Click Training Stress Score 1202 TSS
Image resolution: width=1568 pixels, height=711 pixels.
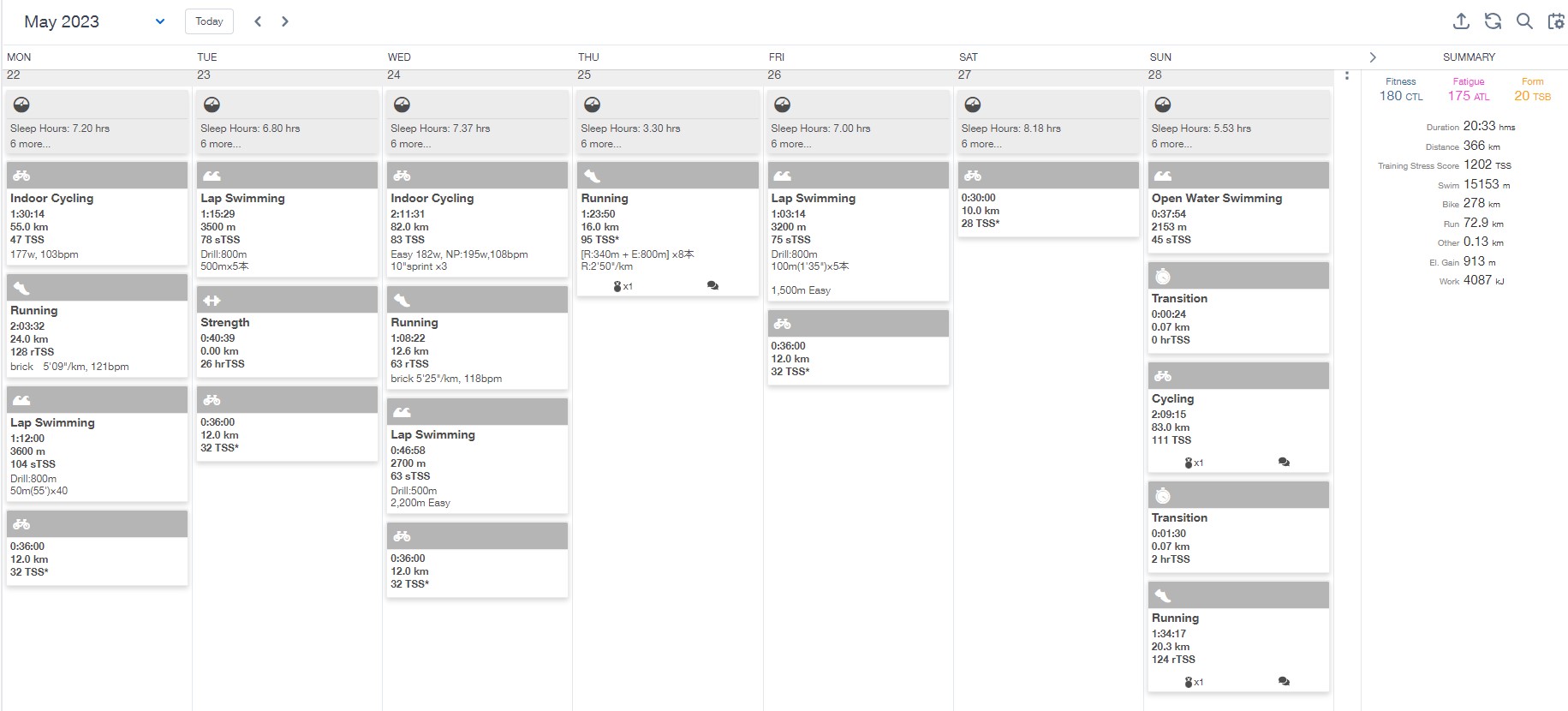[x=1445, y=164]
